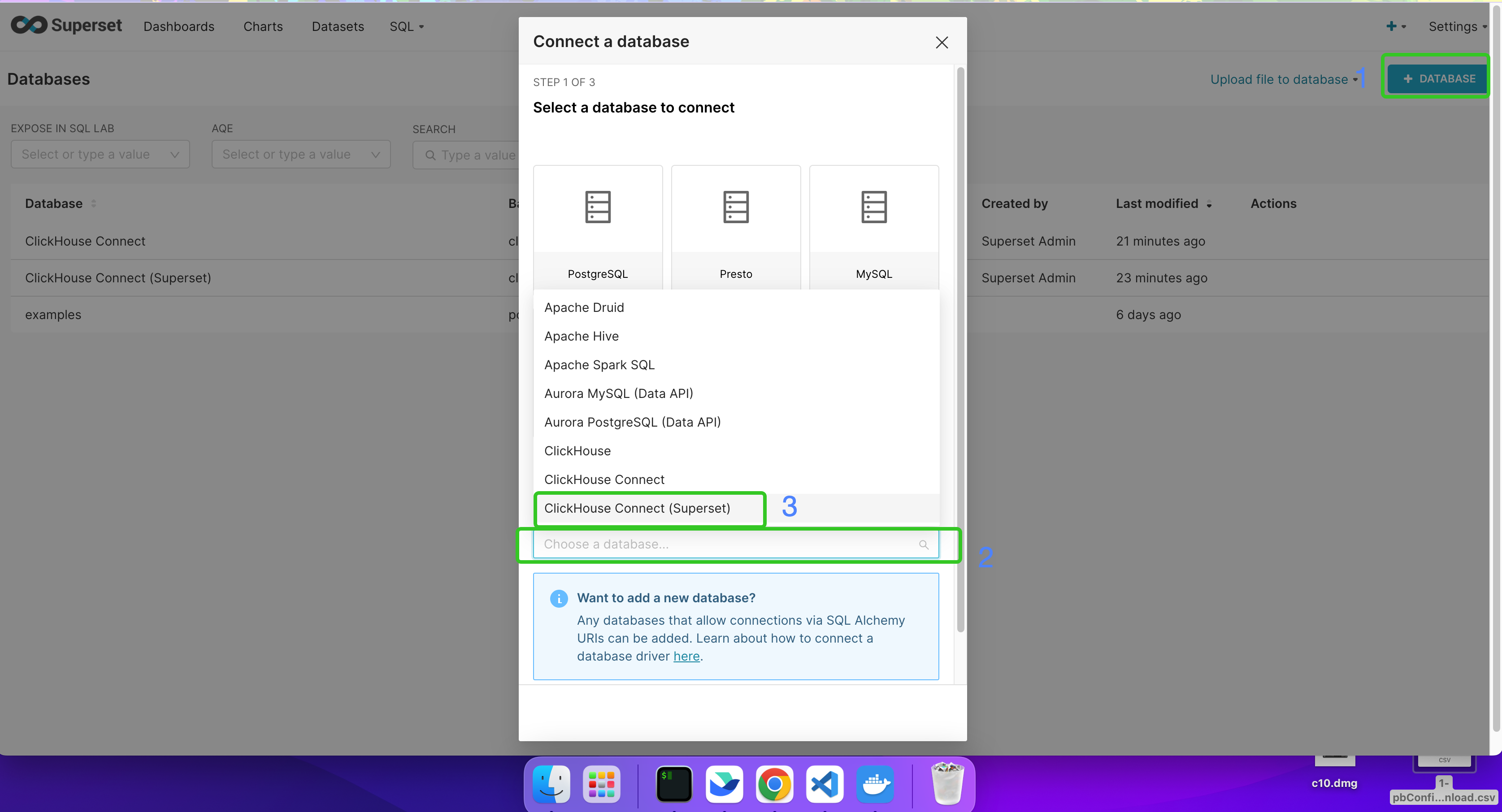This screenshot has width=1502, height=812.
Task: Open Visual Studio Code from the dock
Action: (x=825, y=784)
